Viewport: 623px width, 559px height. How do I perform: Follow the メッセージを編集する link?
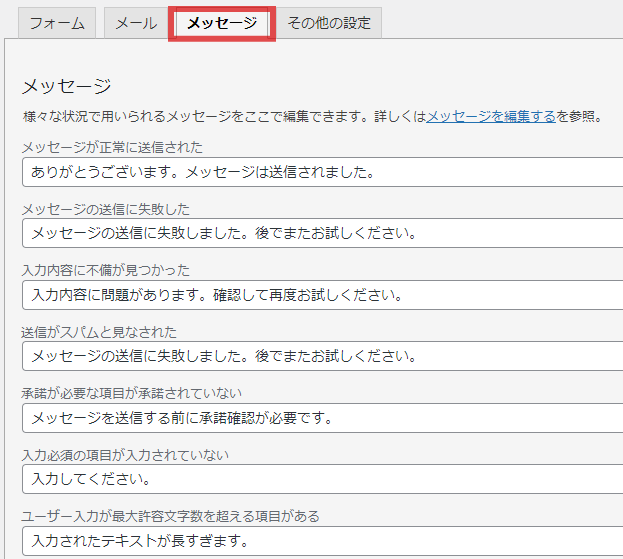[491, 116]
